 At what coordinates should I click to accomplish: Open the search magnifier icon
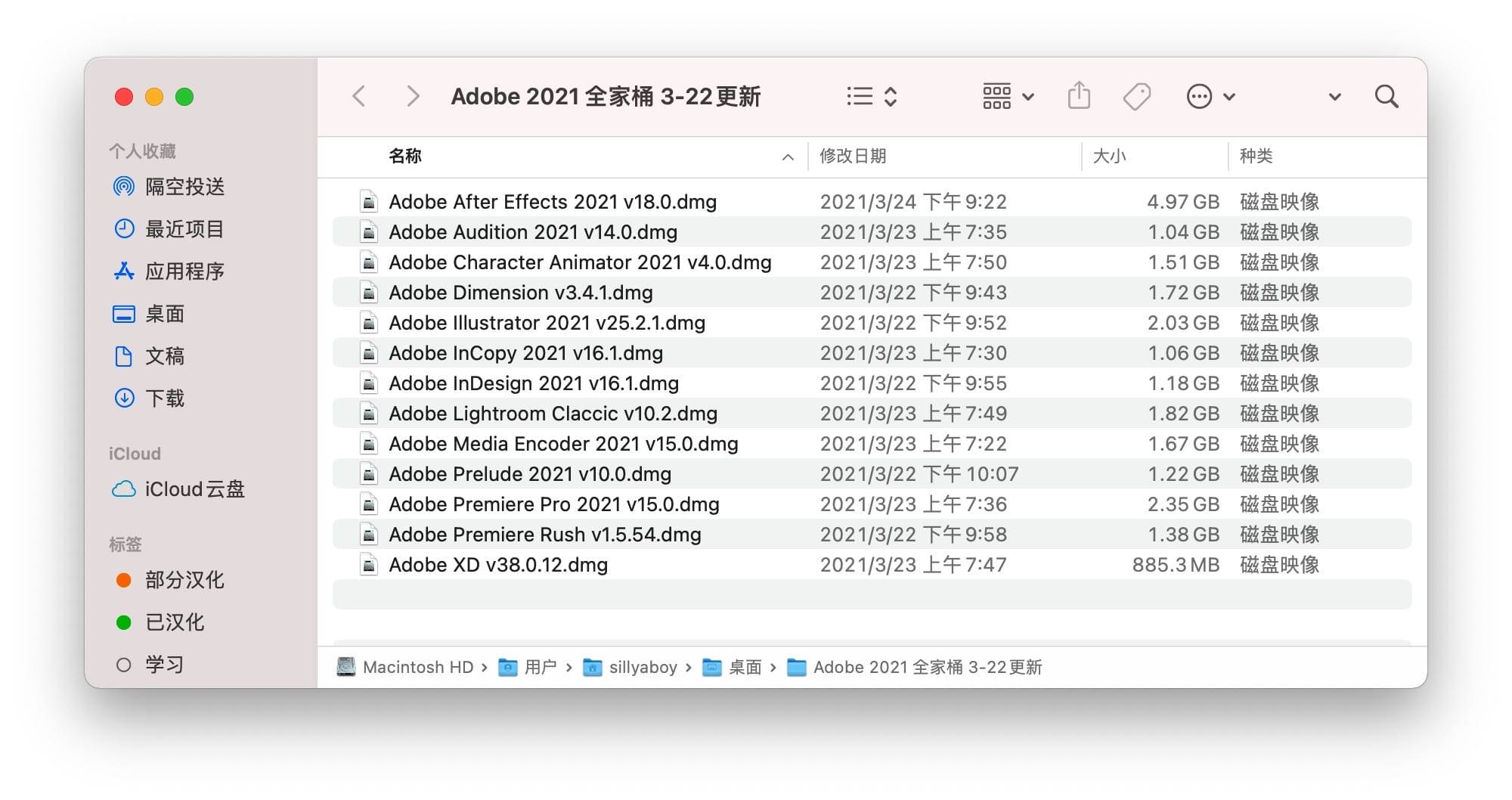(1386, 97)
